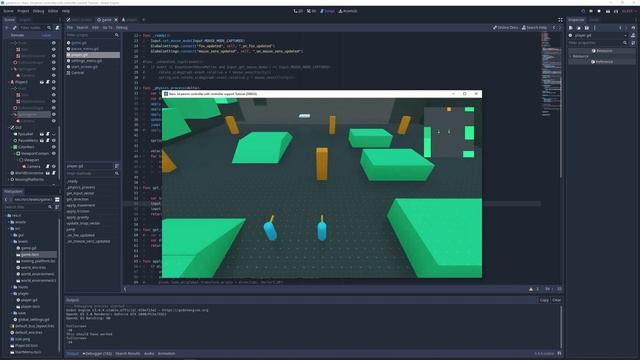Select the Remote scene tree button
The width and height of the screenshot is (640, 360).
coord(17,35)
